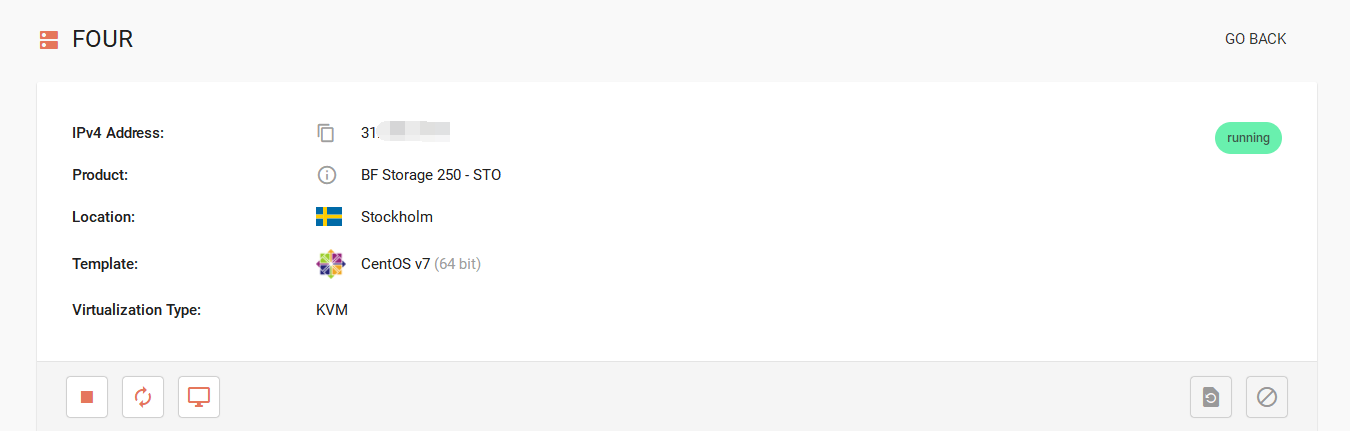
Task: Copy the IPv4 address with the copy icon
Action: (x=326, y=133)
